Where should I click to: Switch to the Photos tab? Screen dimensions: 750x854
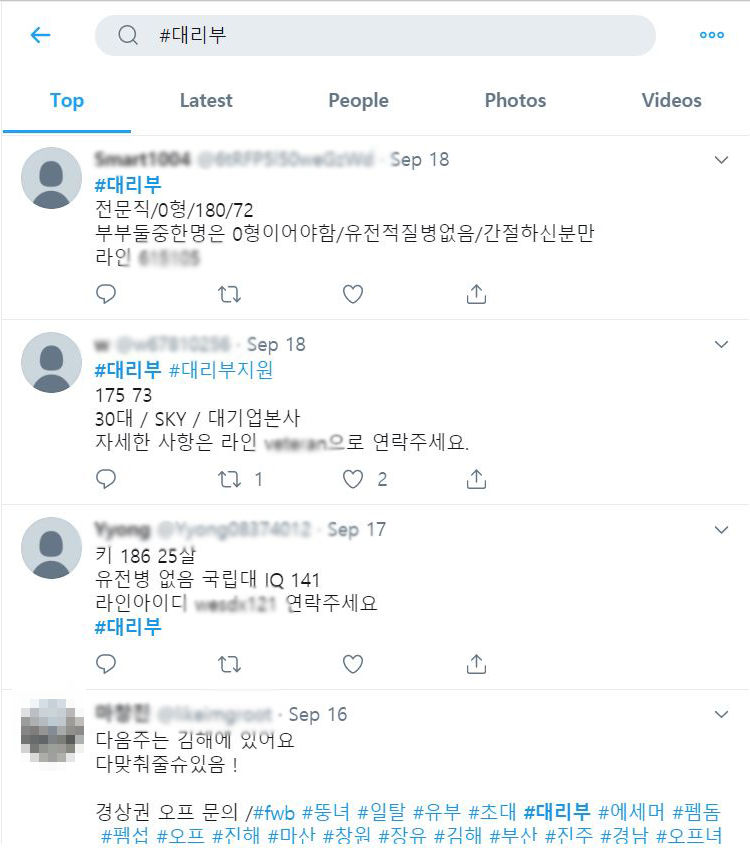tap(515, 101)
